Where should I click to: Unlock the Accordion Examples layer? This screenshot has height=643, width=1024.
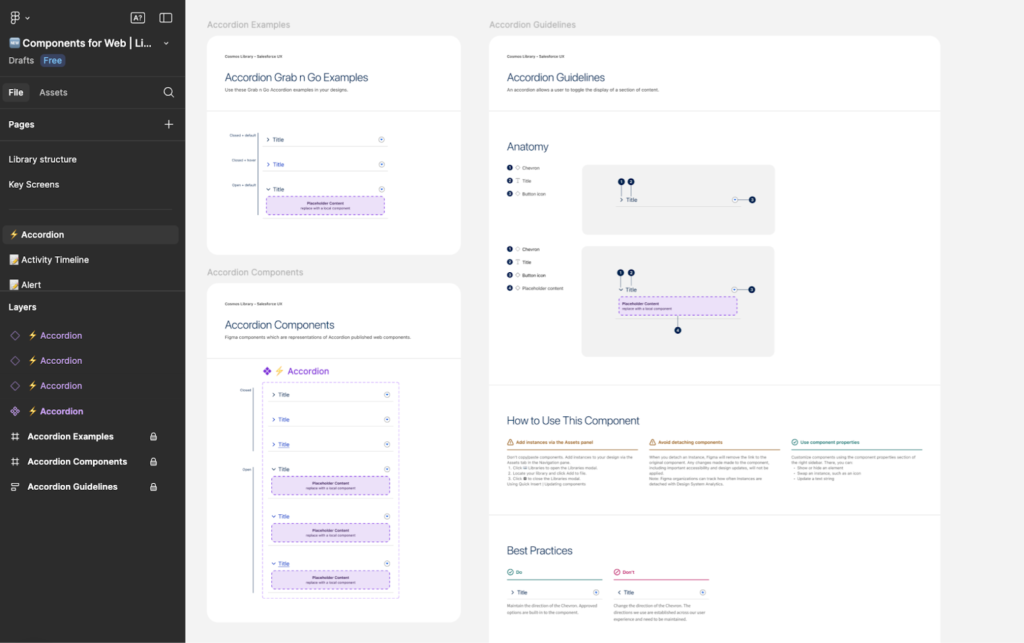pos(153,437)
